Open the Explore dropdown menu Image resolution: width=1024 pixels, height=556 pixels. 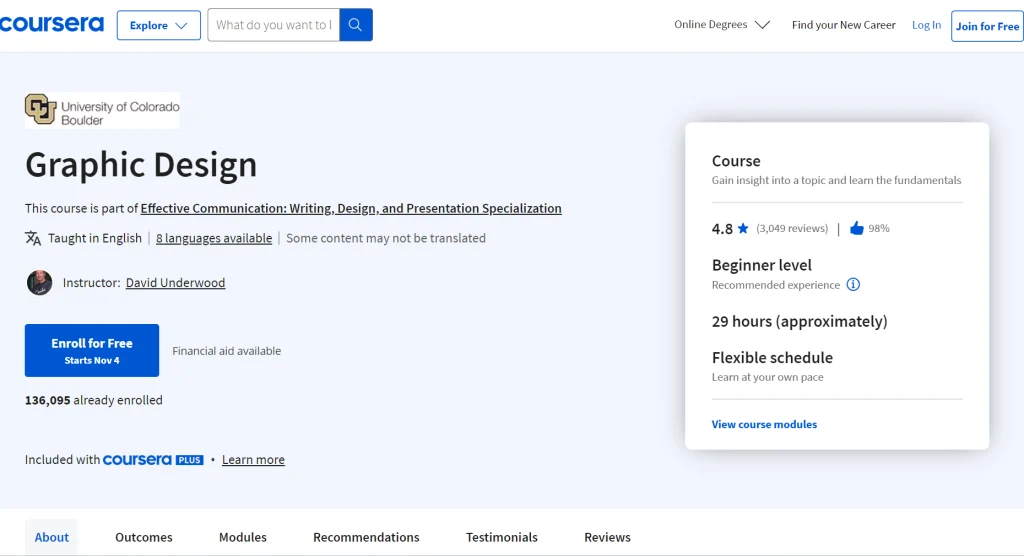tap(159, 25)
